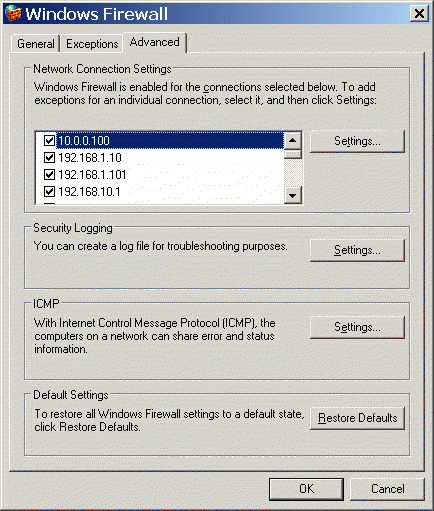Screen dimensions: 434x511
Task: Open ICMP Settings button
Action: [x=357, y=327]
